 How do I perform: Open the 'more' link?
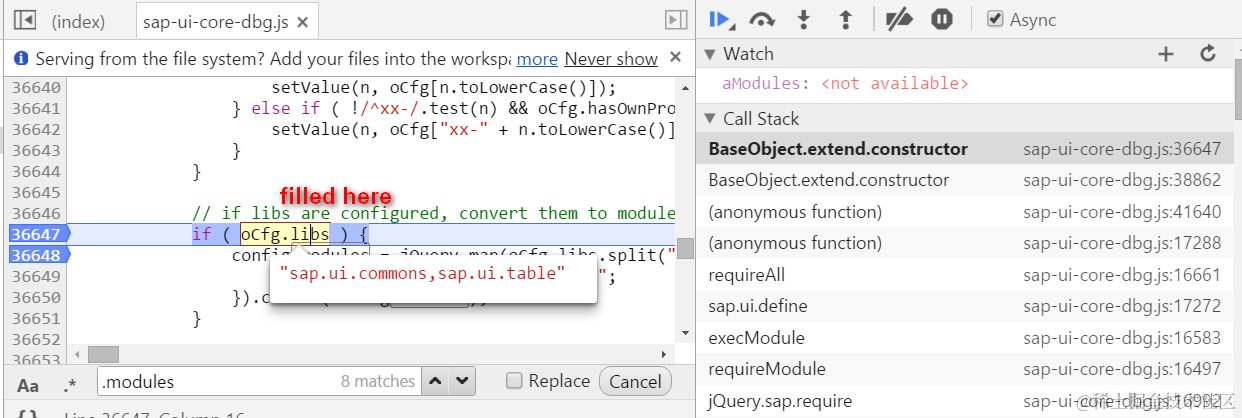point(537,59)
